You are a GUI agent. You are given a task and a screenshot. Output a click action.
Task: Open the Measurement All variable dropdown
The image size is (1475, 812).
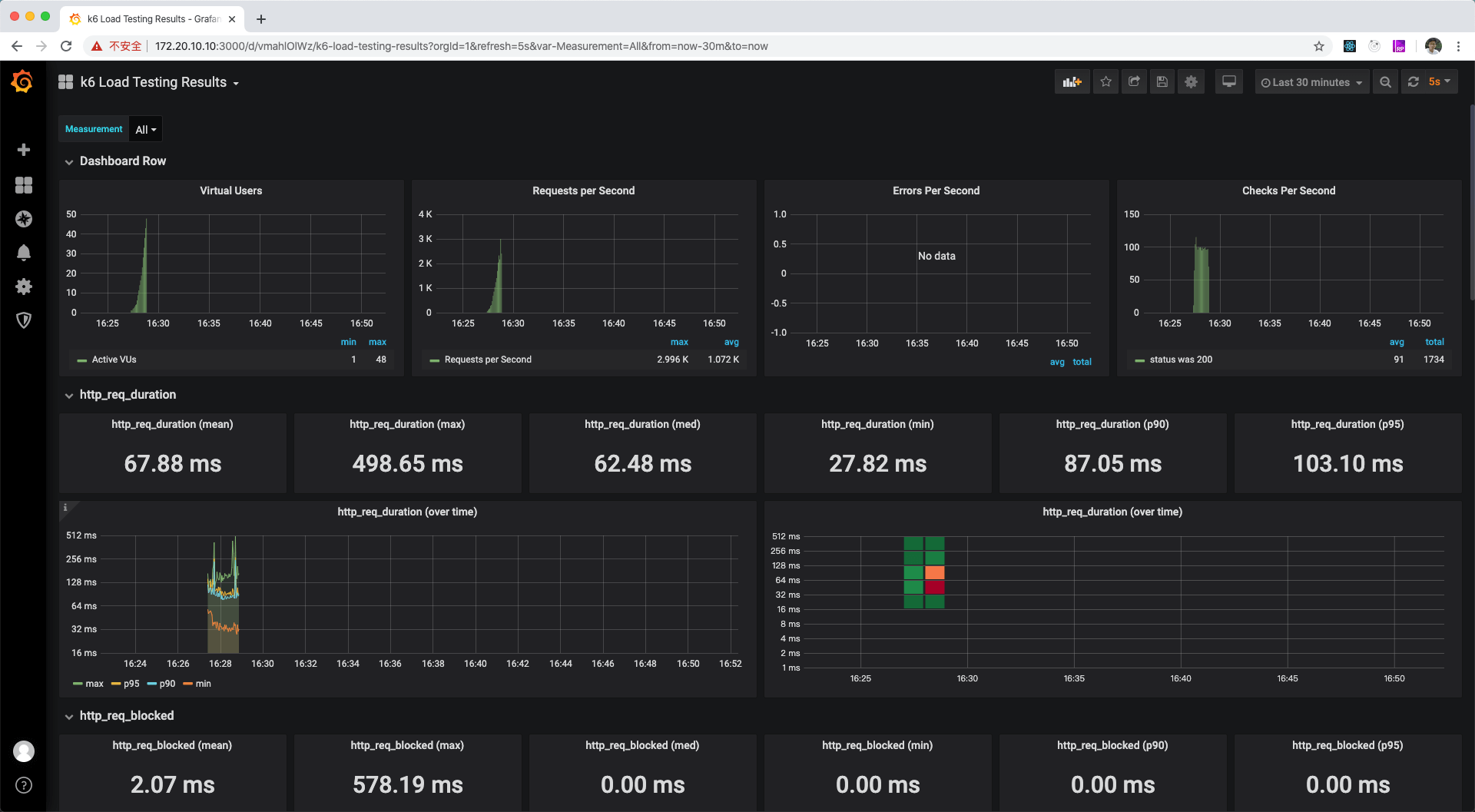[145, 130]
